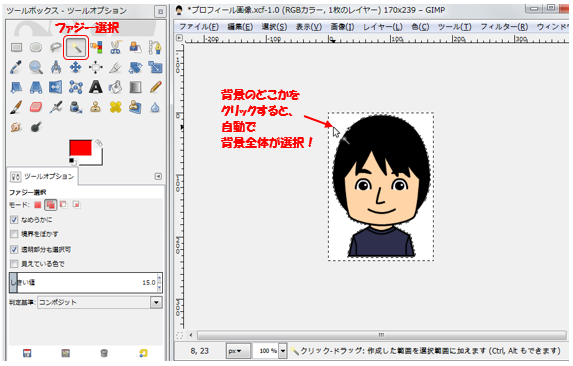
Task: Select the Pencil tool
Action: (x=155, y=87)
